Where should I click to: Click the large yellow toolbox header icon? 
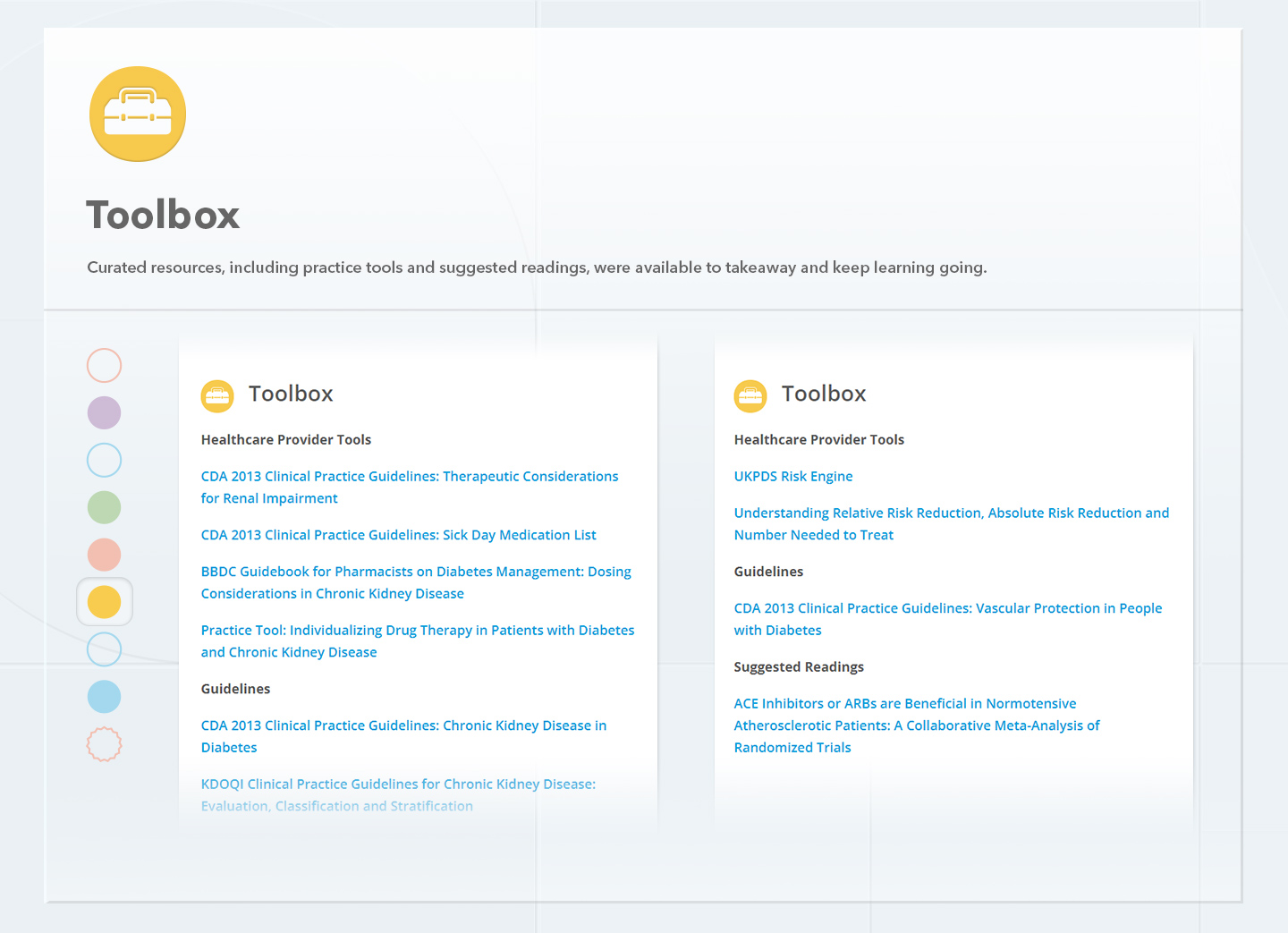coord(138,114)
